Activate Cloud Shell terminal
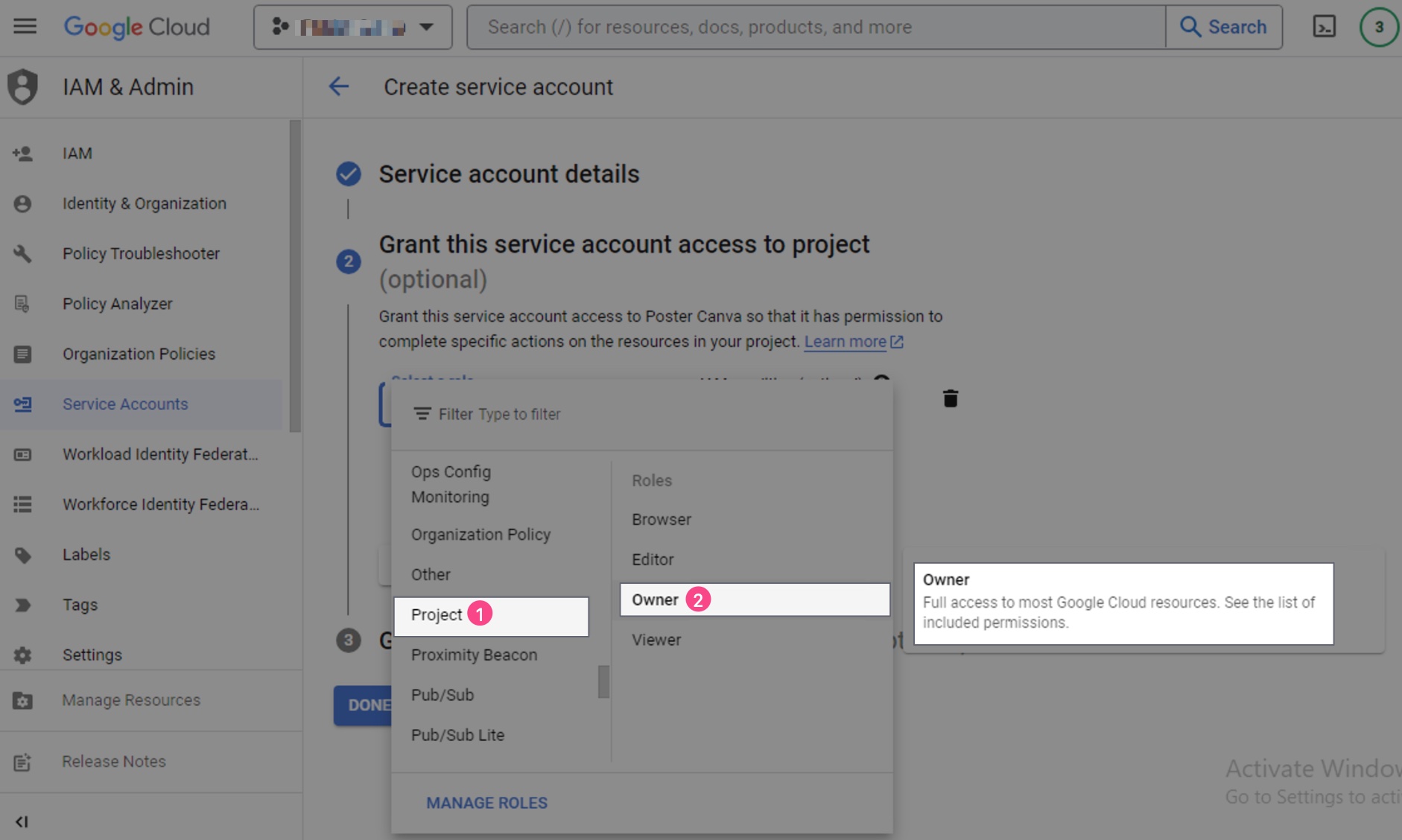Viewport: 1402px width, 840px height. pos(1325,27)
